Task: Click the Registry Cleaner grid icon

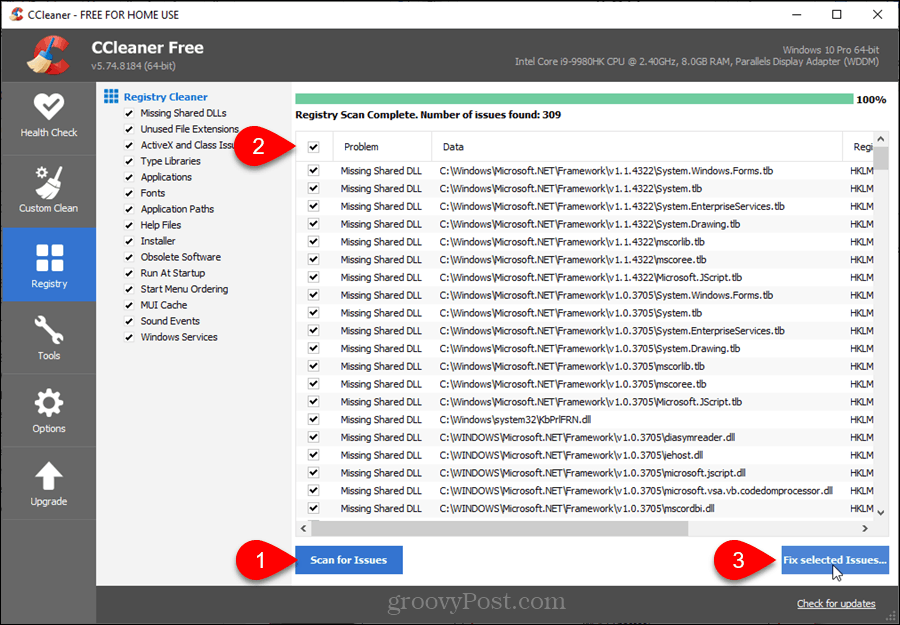Action: point(111,96)
